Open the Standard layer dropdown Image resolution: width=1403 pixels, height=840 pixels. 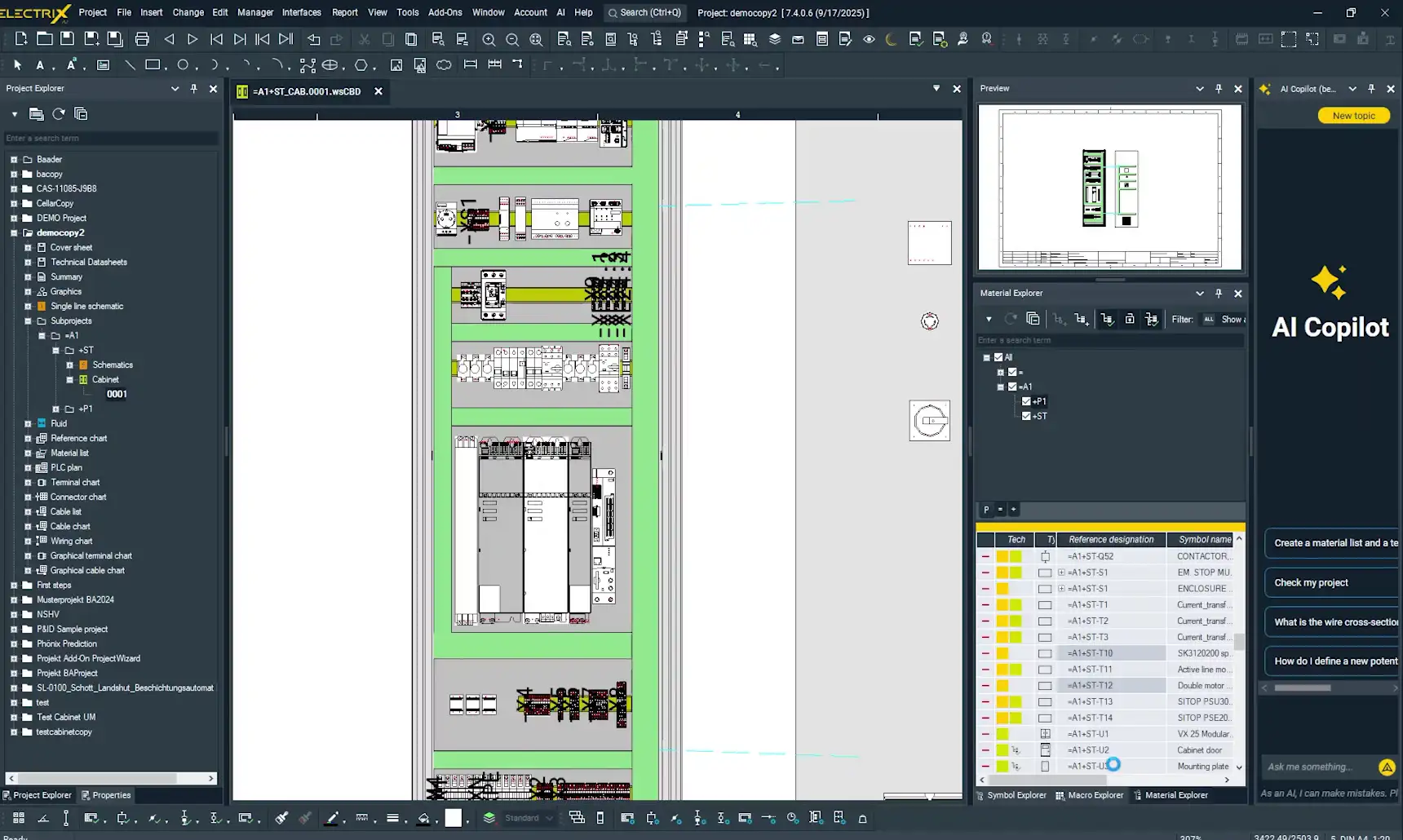pyautogui.click(x=549, y=818)
